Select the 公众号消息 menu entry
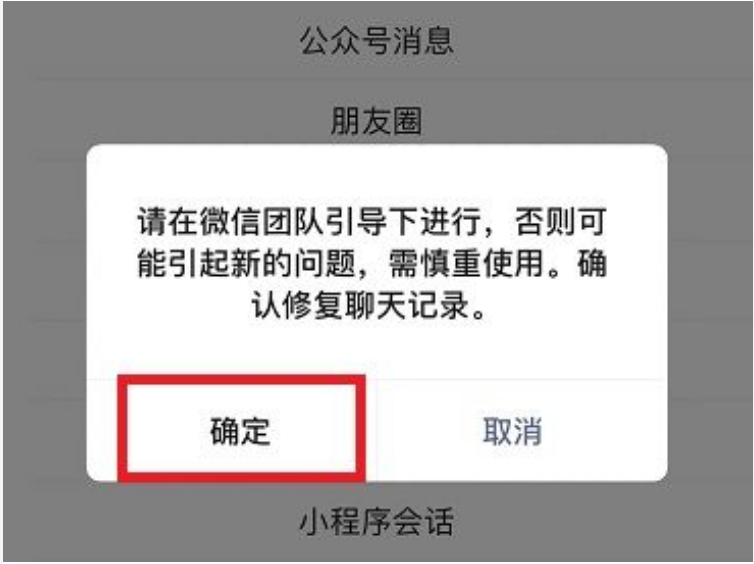 (x=377, y=40)
